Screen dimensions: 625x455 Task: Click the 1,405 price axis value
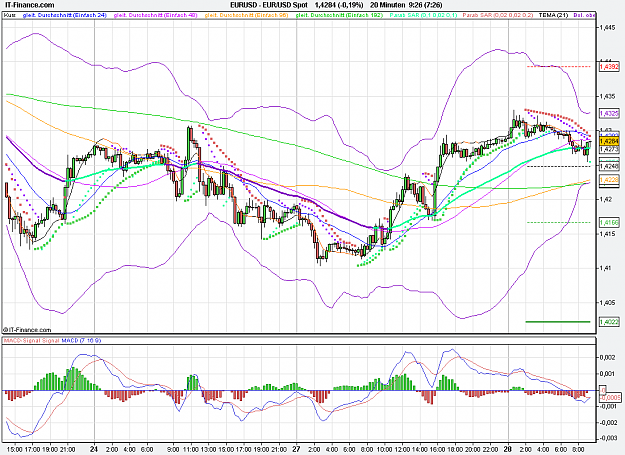point(607,302)
